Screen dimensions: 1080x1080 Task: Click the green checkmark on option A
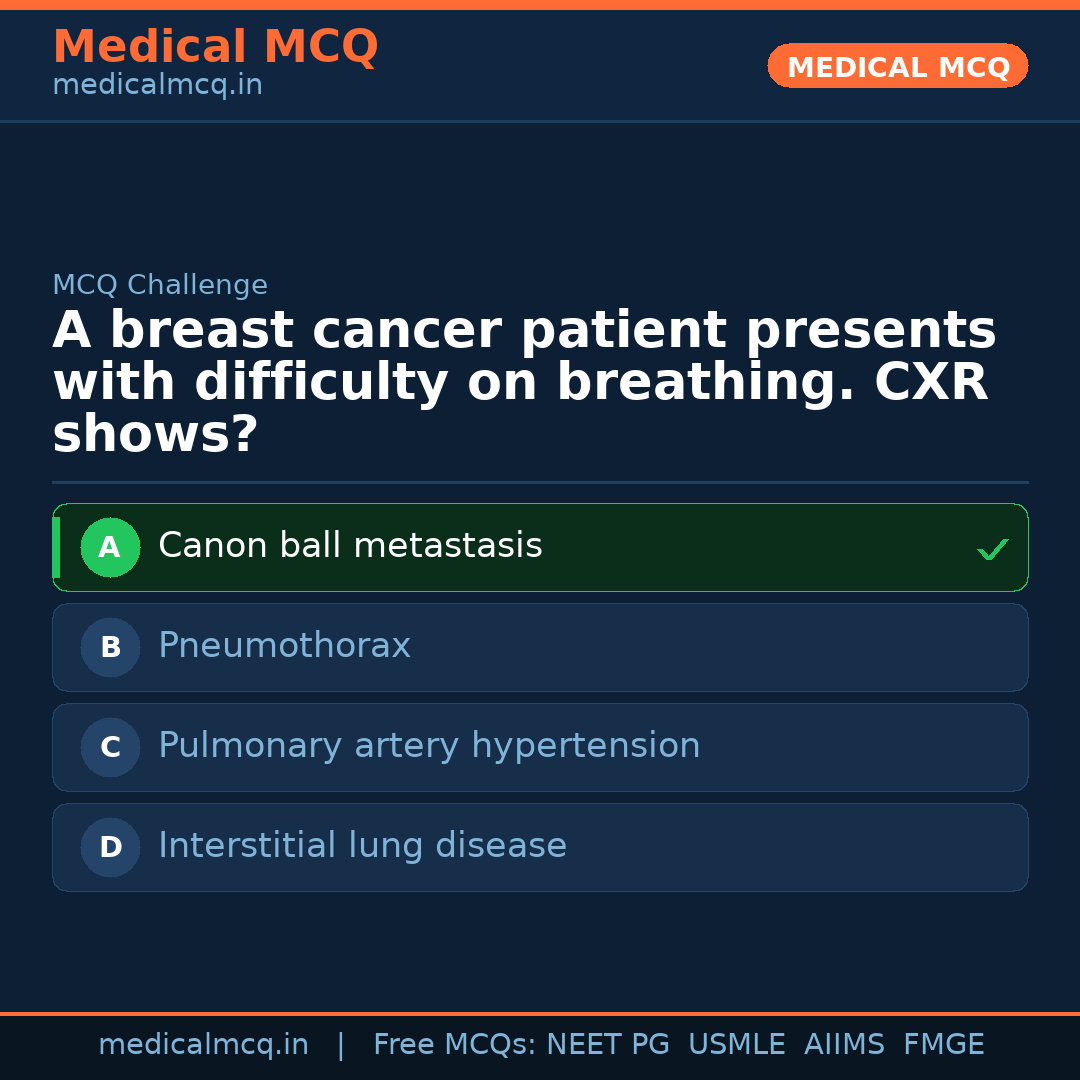992,549
